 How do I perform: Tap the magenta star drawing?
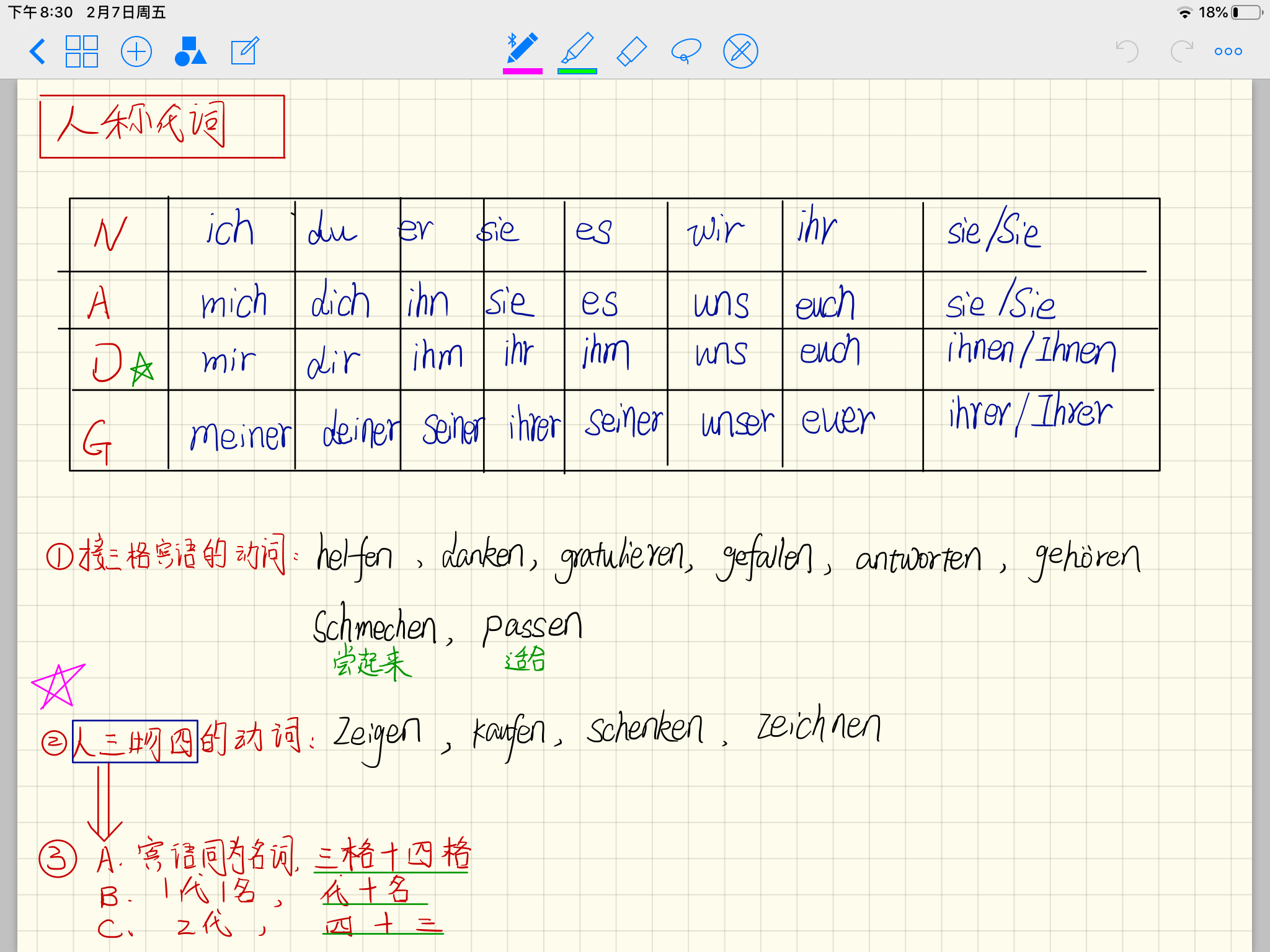[x=57, y=685]
